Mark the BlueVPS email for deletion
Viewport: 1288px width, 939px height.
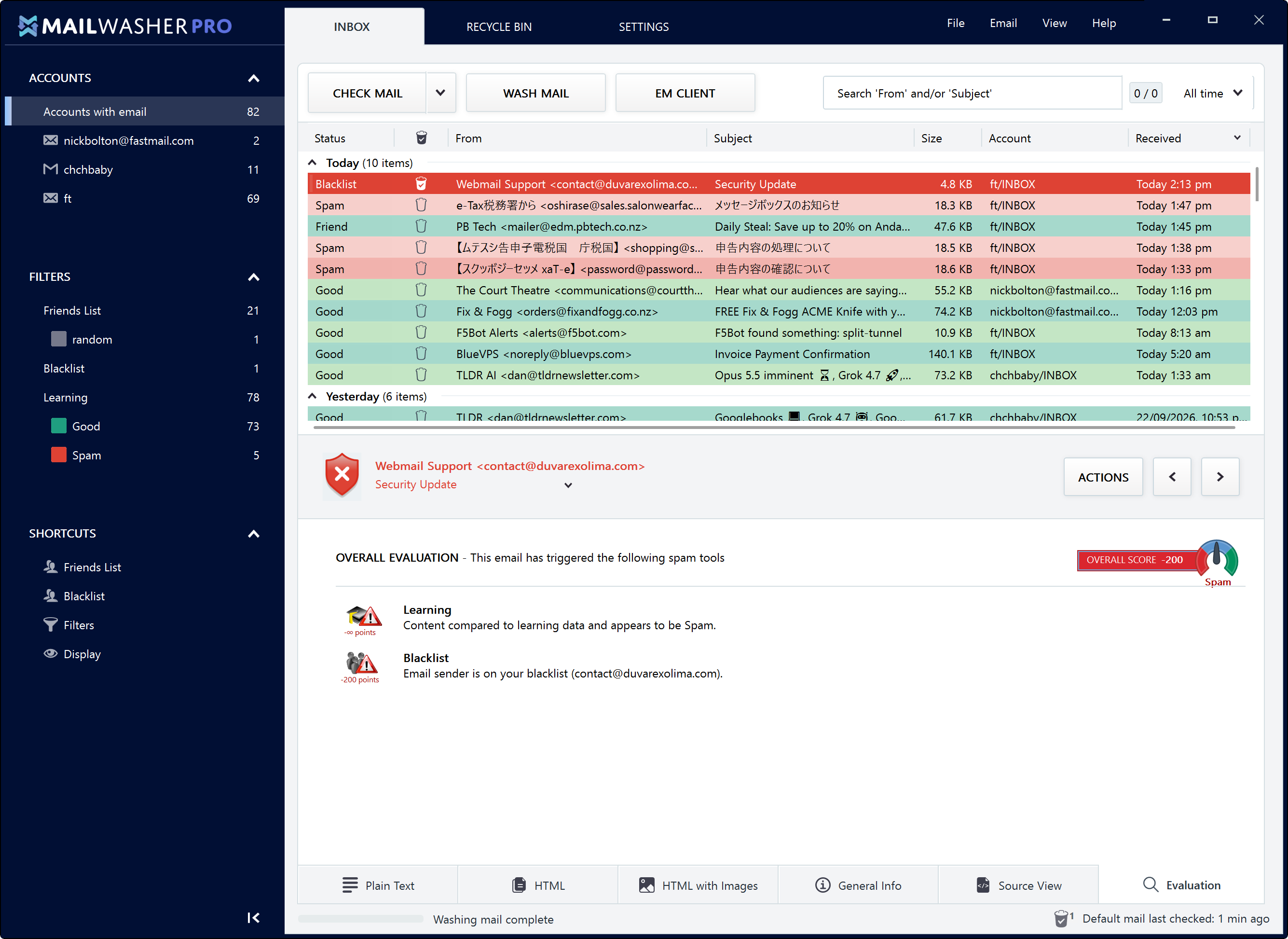(x=421, y=354)
